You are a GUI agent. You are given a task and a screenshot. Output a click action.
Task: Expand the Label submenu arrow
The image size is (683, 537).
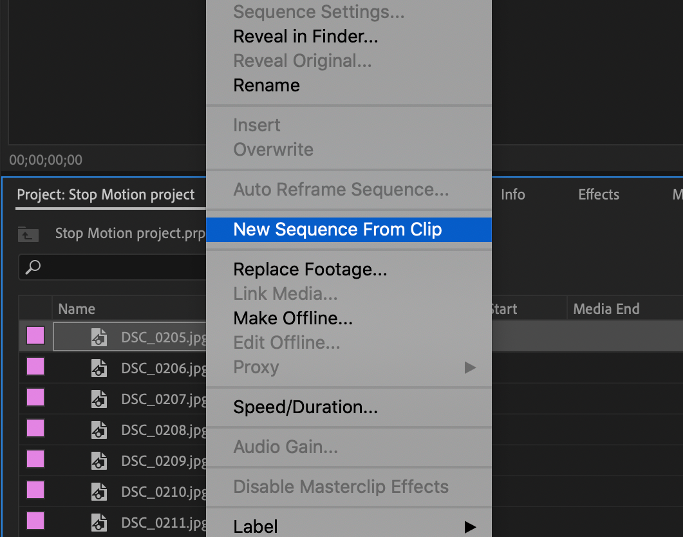point(470,527)
